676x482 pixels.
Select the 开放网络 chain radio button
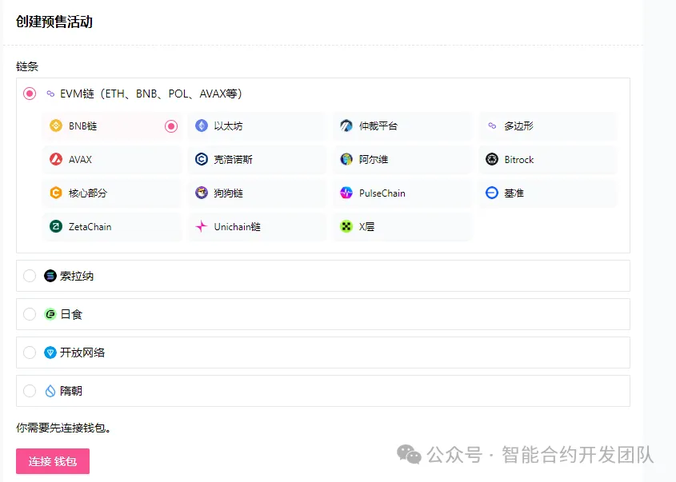[29, 353]
